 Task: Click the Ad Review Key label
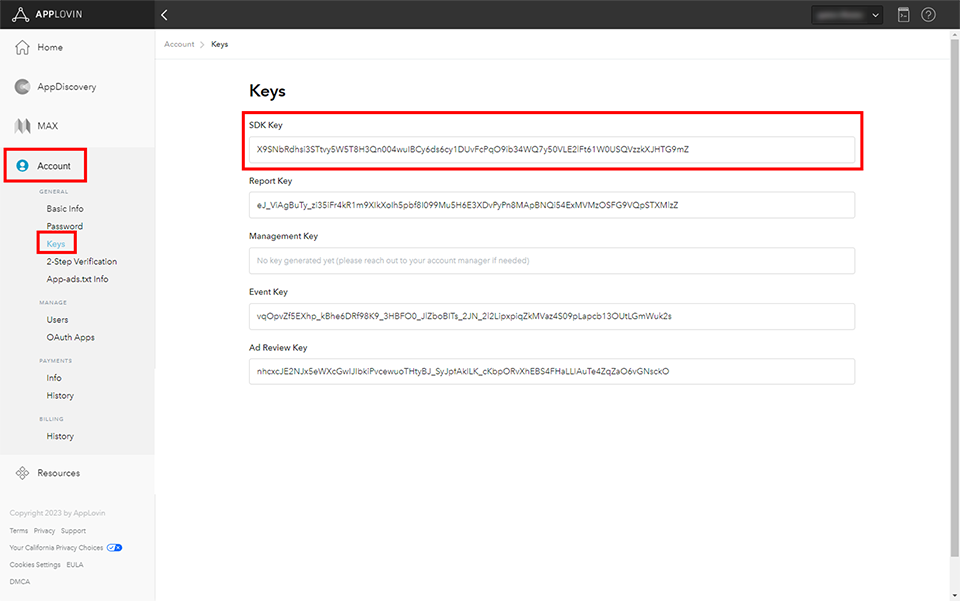278,348
